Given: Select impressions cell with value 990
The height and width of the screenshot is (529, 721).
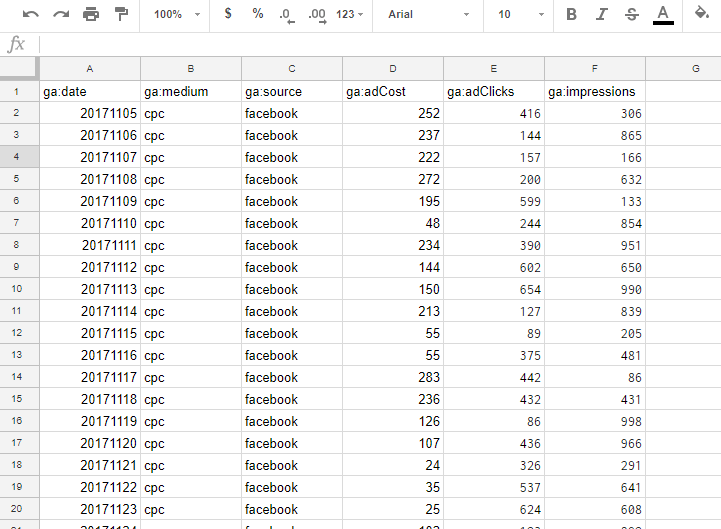Looking at the screenshot, I should pos(595,289).
